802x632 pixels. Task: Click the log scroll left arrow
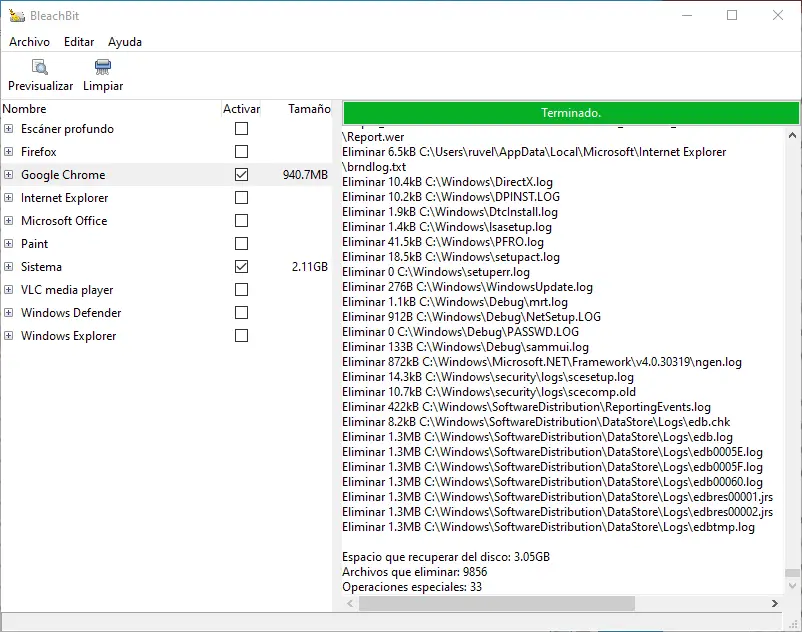pos(350,603)
